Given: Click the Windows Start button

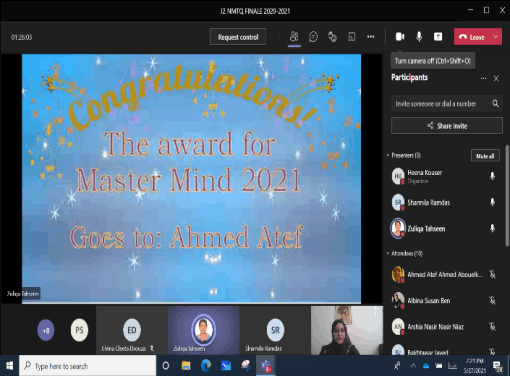Looking at the screenshot, I should tap(9, 366).
